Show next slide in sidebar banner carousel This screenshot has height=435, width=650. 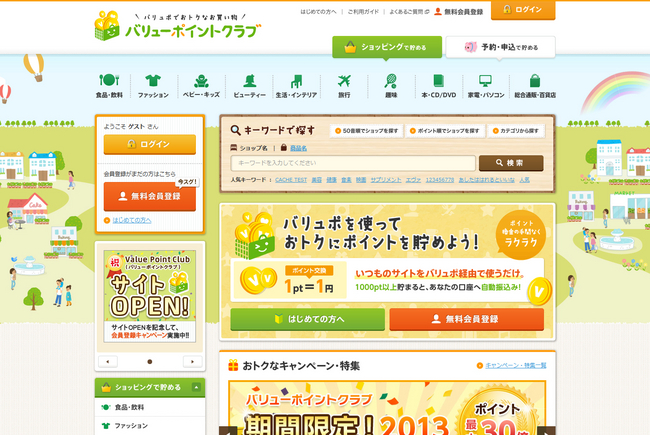point(192,361)
